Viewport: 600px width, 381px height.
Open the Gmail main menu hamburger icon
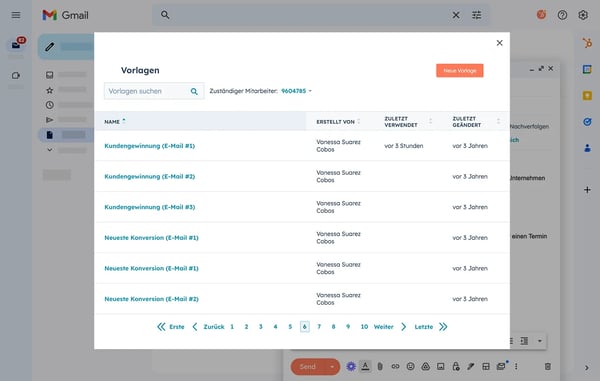tap(16, 15)
